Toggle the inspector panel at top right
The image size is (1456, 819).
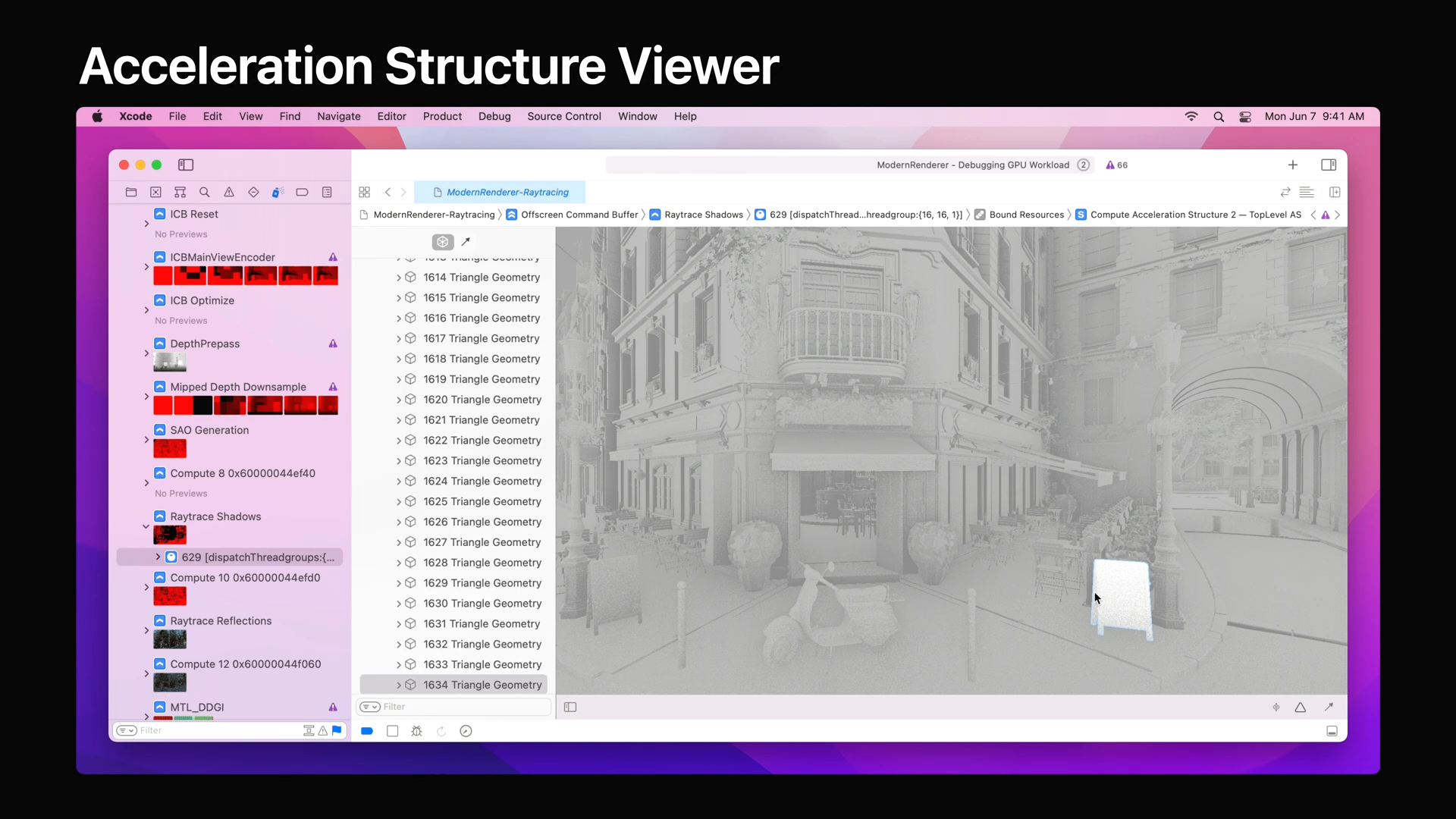tap(1328, 165)
